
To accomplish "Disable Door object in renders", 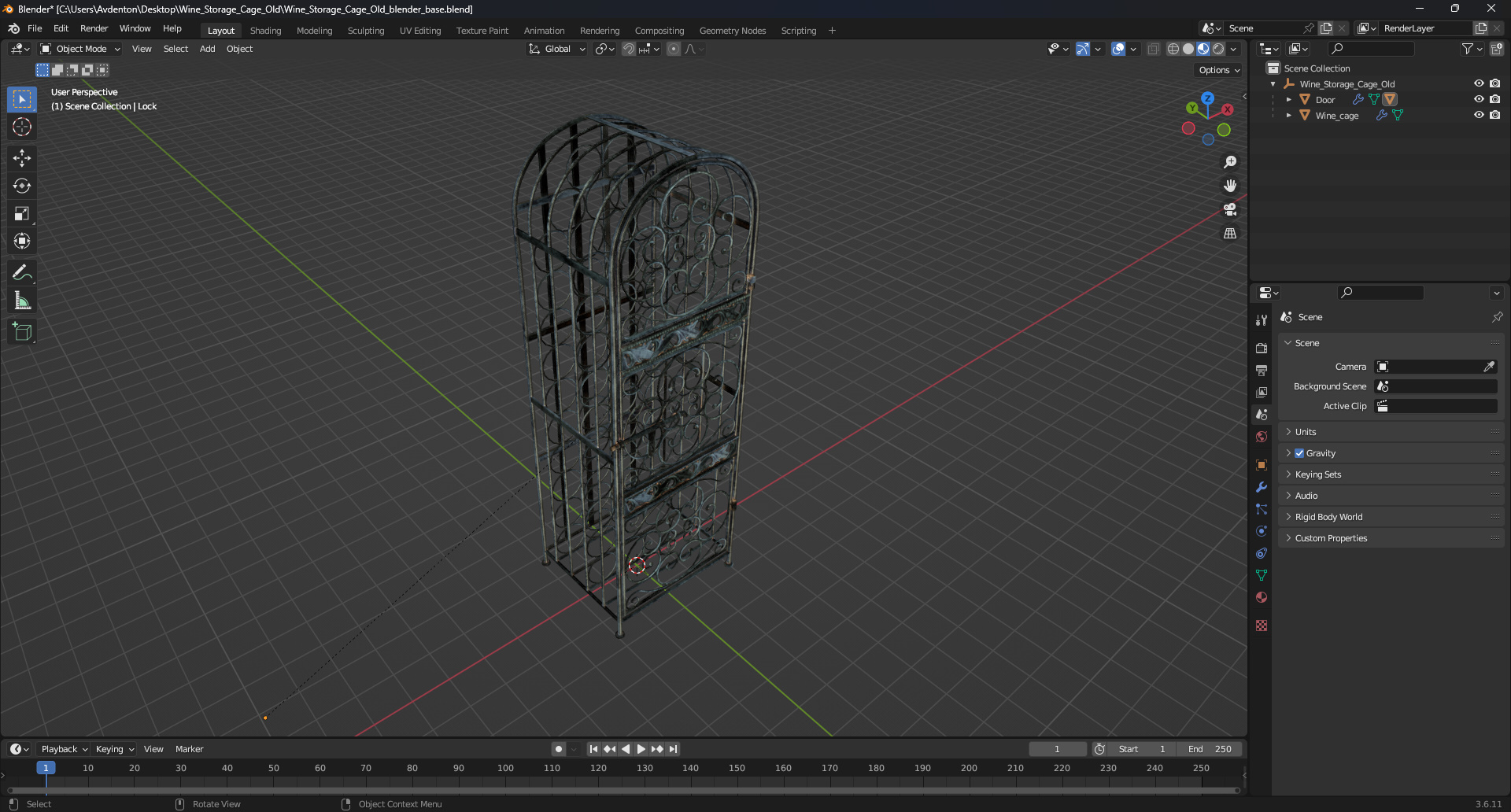I will coord(1494,99).
